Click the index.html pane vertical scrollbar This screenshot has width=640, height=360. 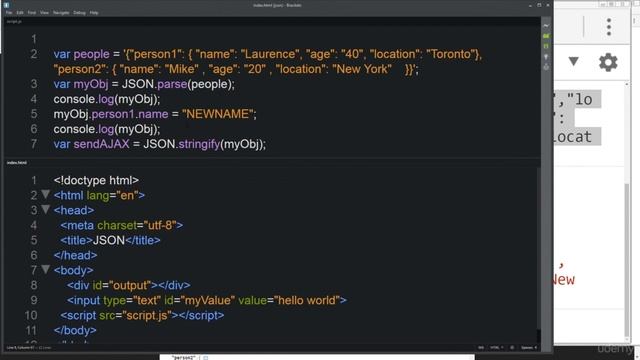538,249
